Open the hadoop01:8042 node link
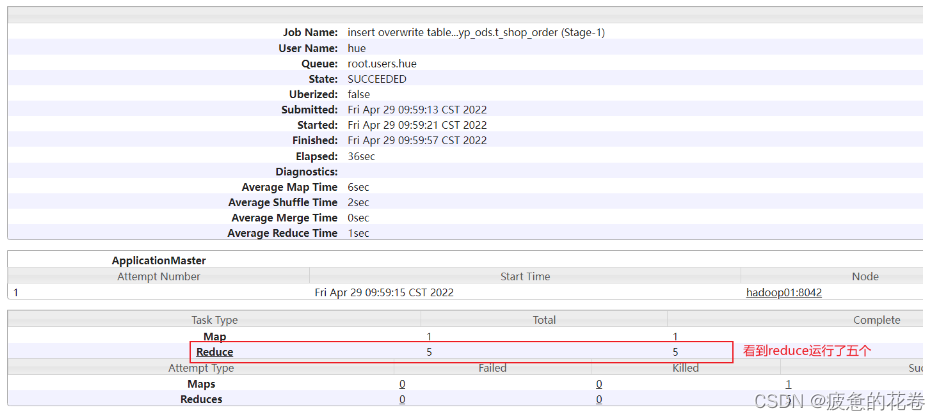 [x=784, y=292]
